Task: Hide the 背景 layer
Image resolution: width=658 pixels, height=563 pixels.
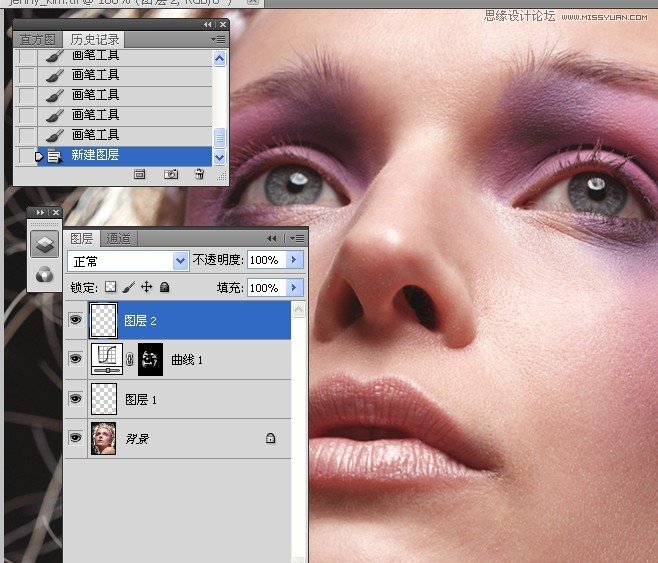Action: point(75,438)
